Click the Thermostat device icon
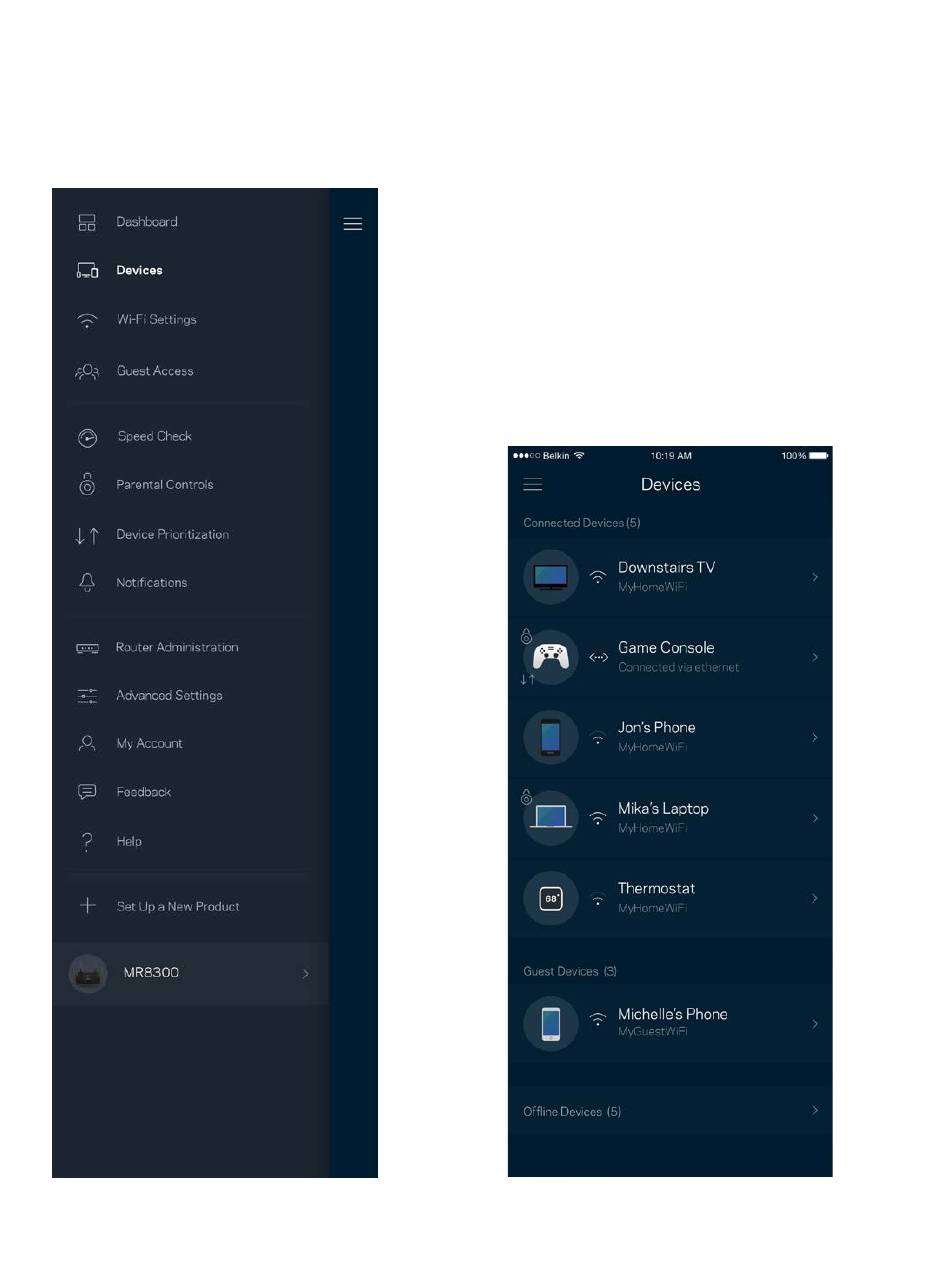The height and width of the screenshot is (1276, 950). point(550,898)
